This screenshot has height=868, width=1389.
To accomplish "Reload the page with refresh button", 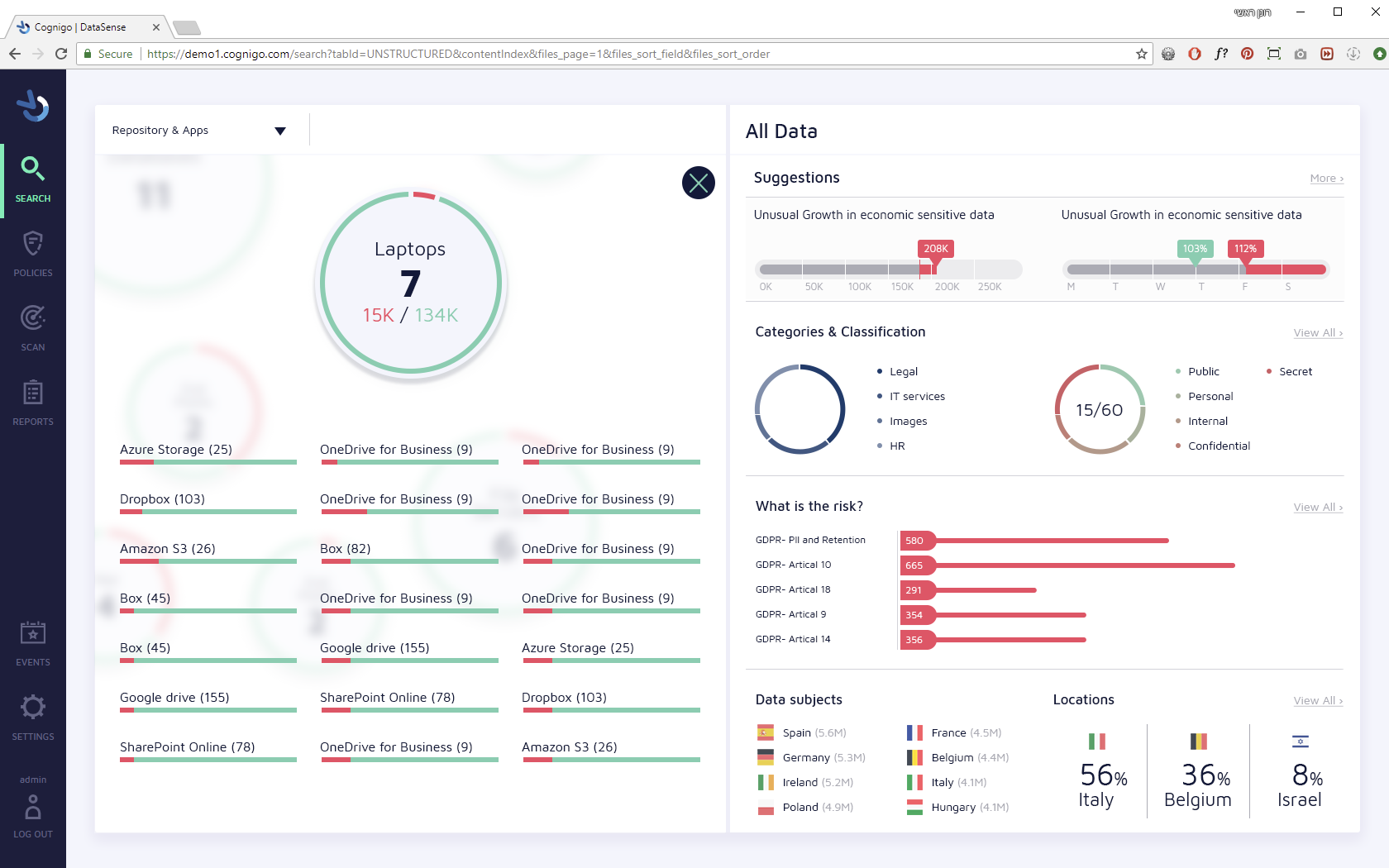I will coord(61,54).
